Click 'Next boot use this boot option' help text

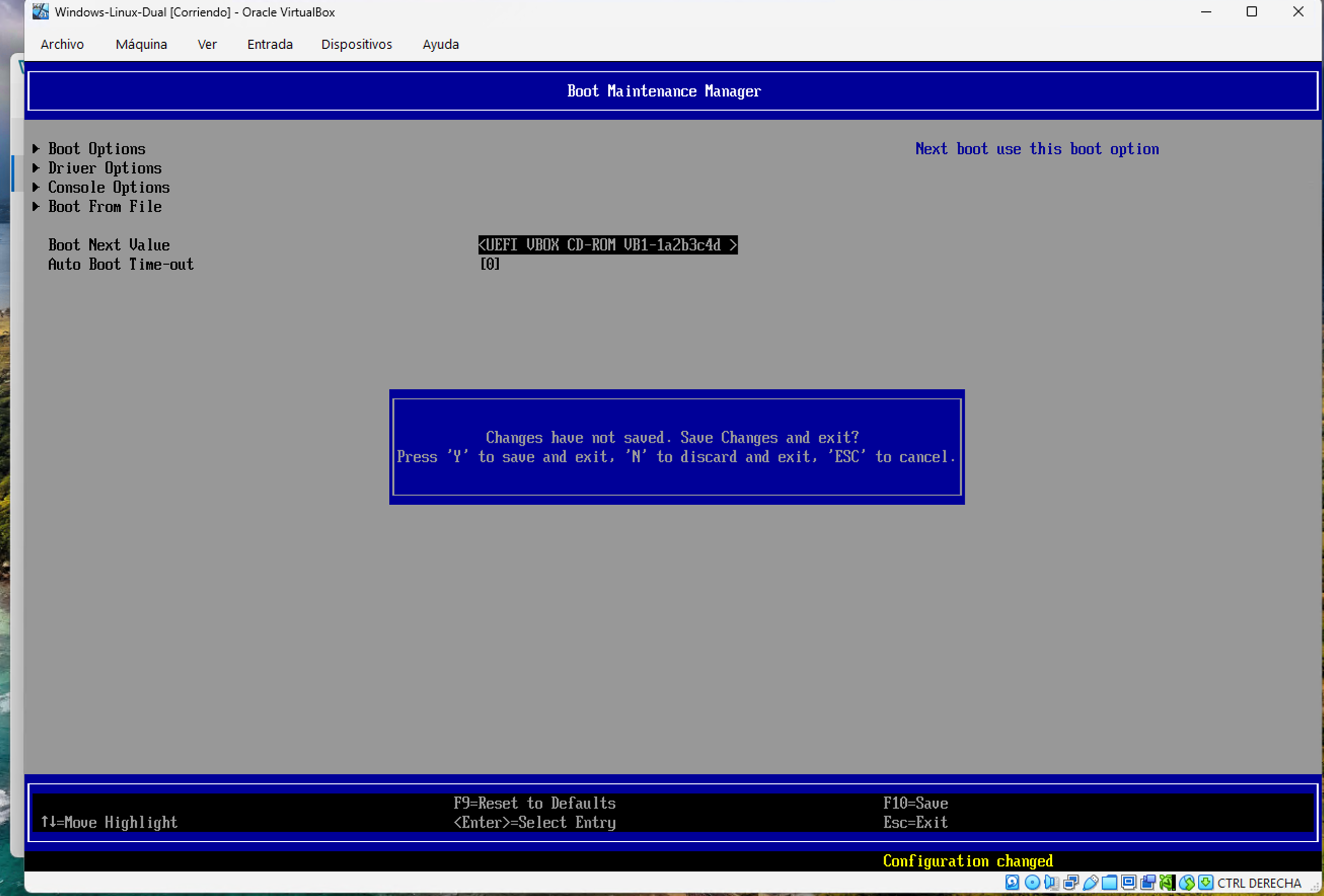click(x=1037, y=149)
